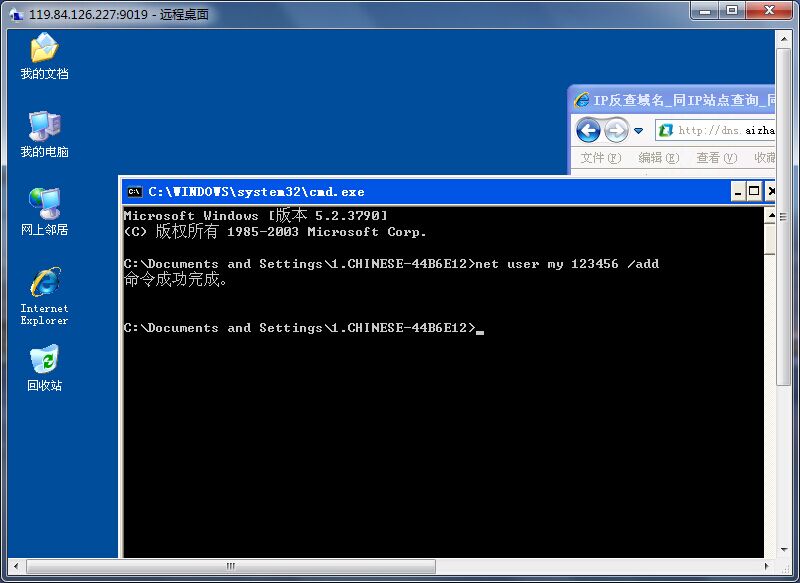Click the copyright 1985-2003 Microsoft Corp line
800x583 pixels.
pos(275,232)
